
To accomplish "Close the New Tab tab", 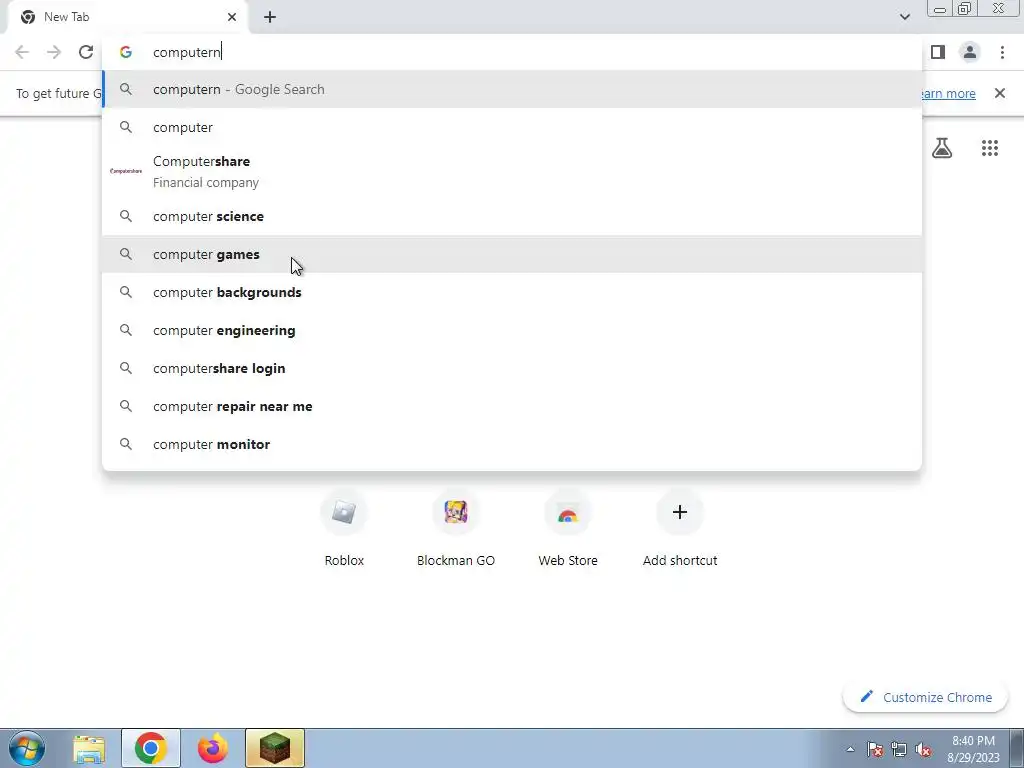I will [232, 17].
